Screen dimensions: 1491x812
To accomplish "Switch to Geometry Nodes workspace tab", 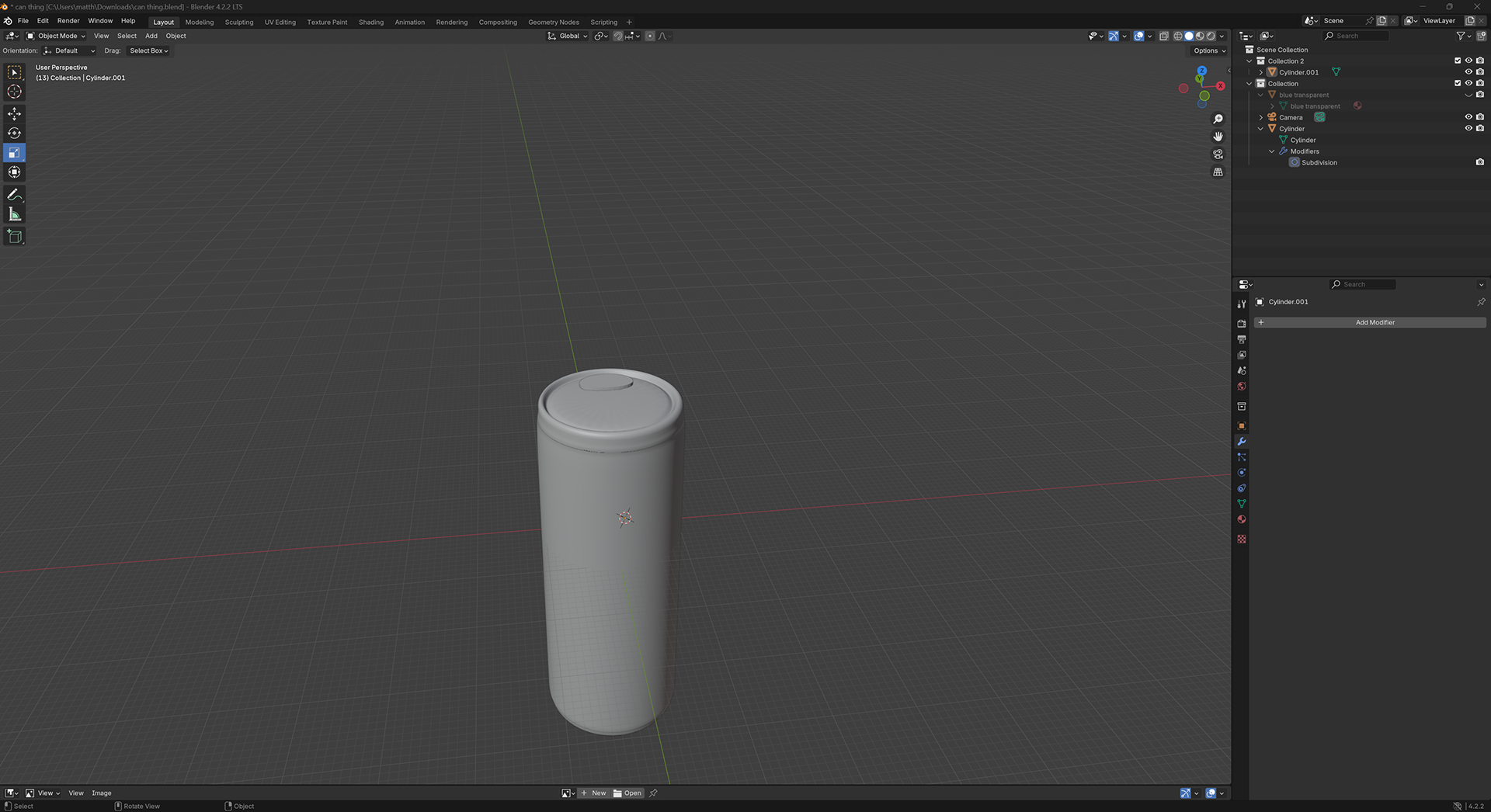I will pos(554,22).
